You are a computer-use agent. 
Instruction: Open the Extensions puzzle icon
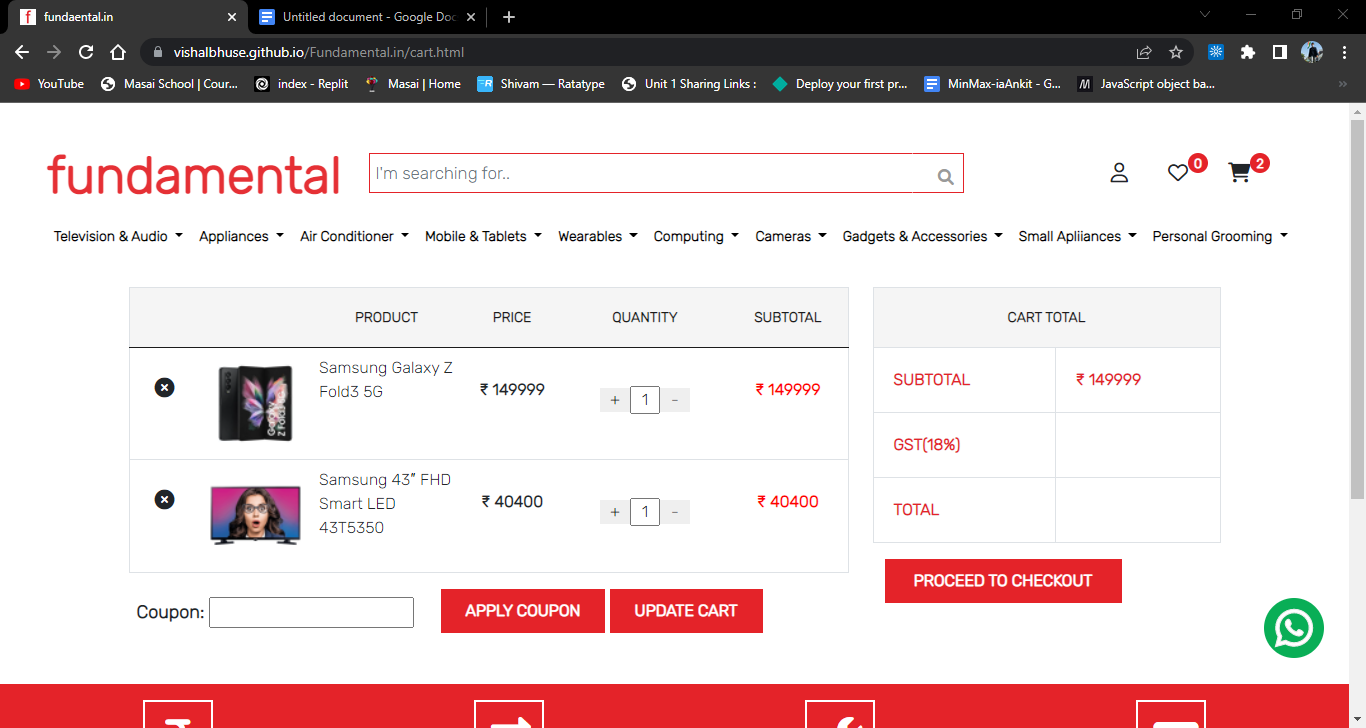point(1248,52)
